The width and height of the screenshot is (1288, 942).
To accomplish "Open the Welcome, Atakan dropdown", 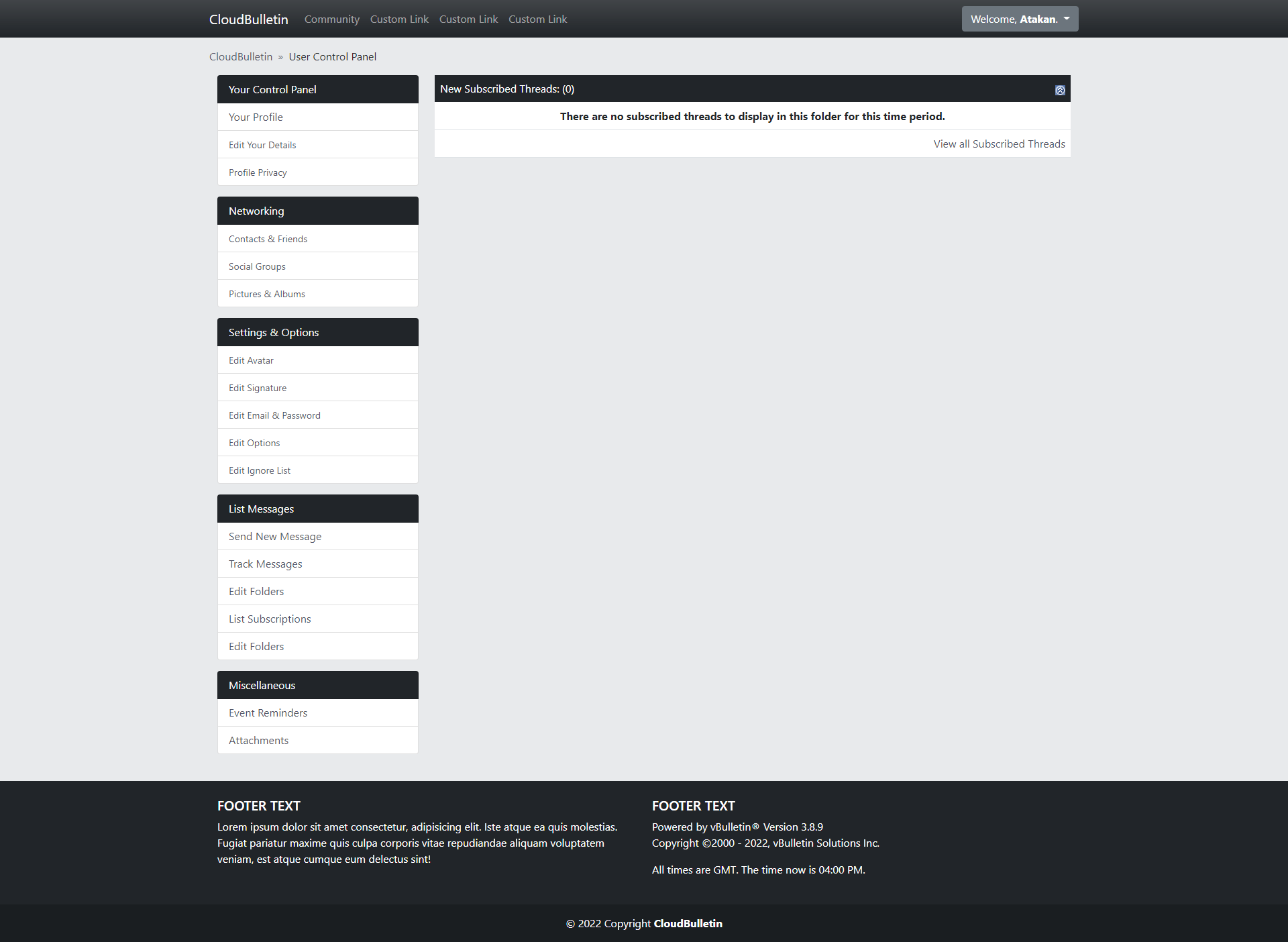I will (1019, 19).
